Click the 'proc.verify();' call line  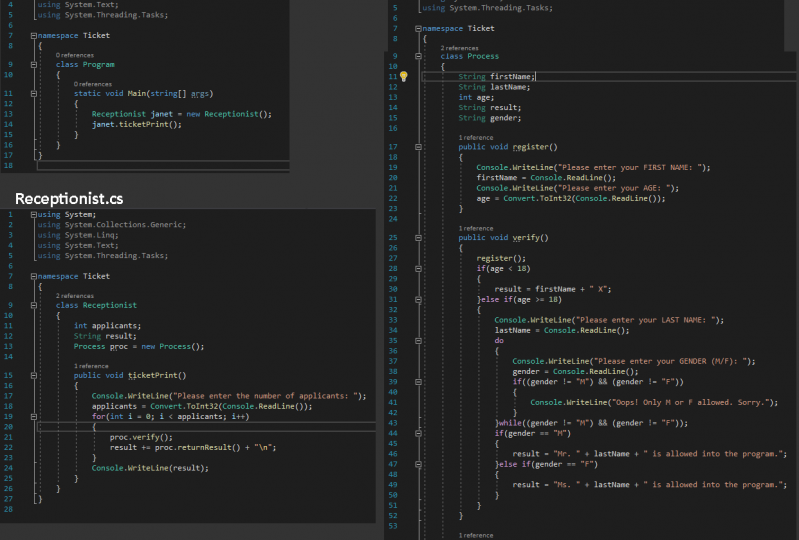click(141, 437)
